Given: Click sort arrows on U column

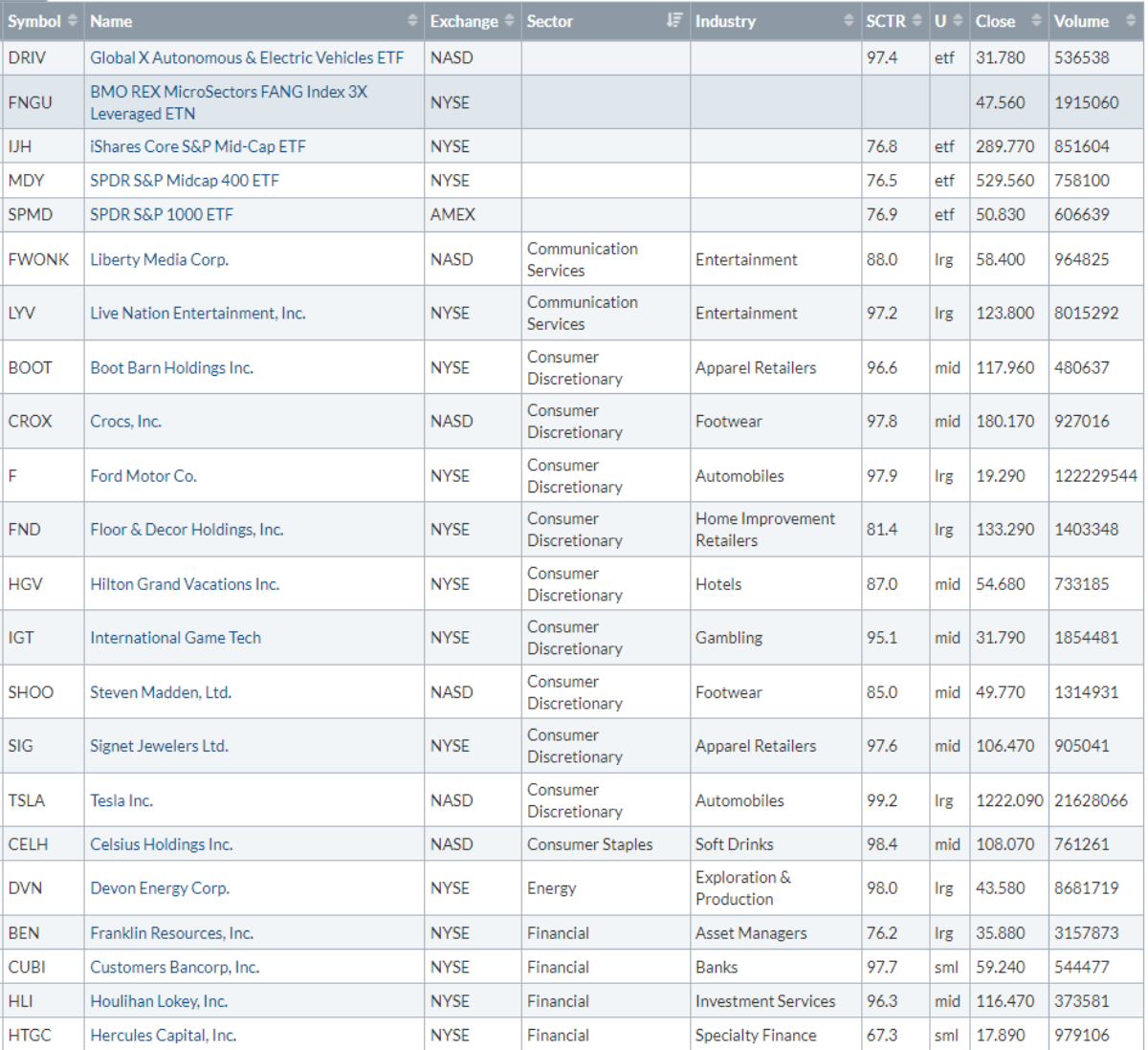Looking at the screenshot, I should click(958, 21).
